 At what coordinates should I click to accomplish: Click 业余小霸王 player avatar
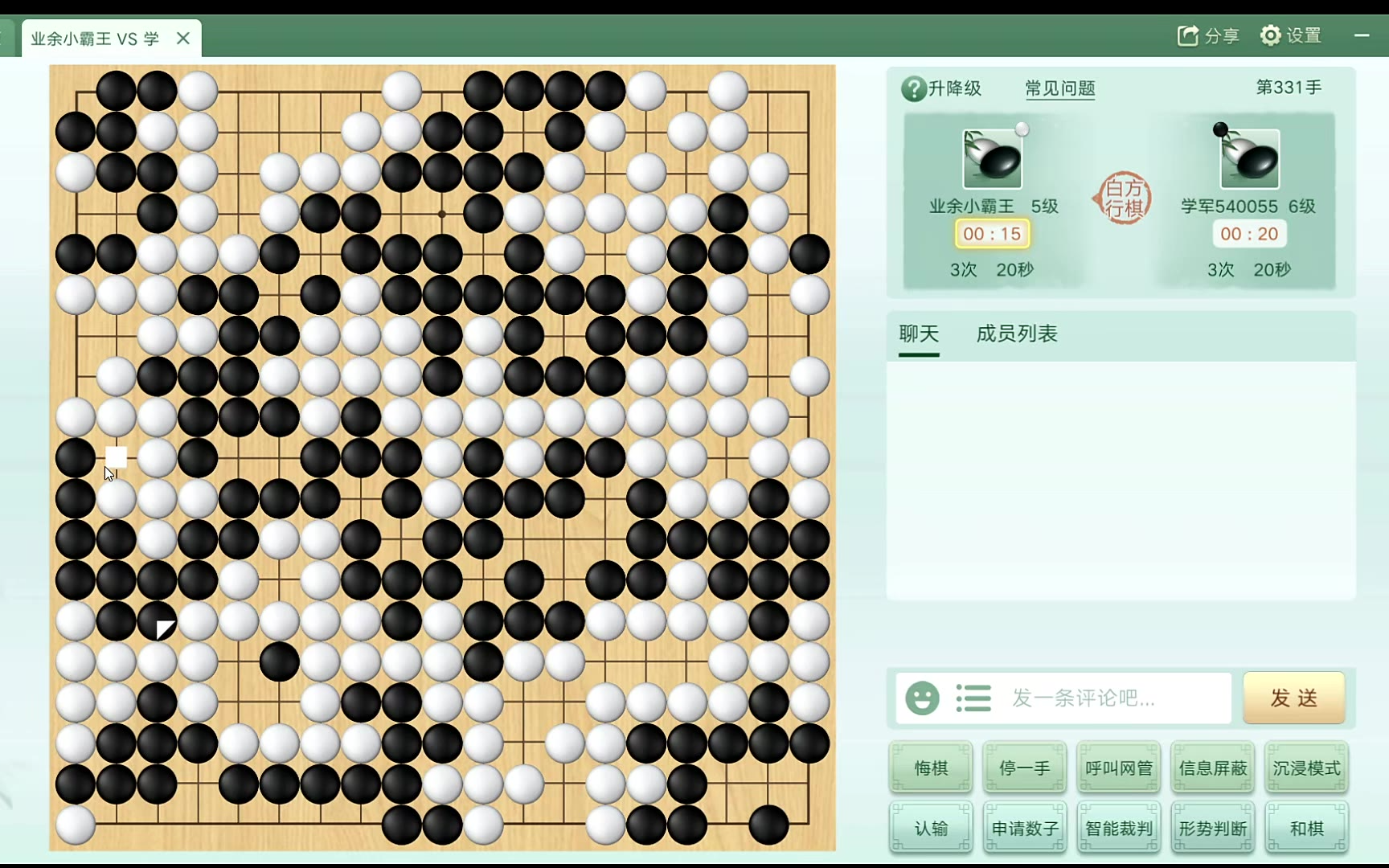tap(993, 159)
